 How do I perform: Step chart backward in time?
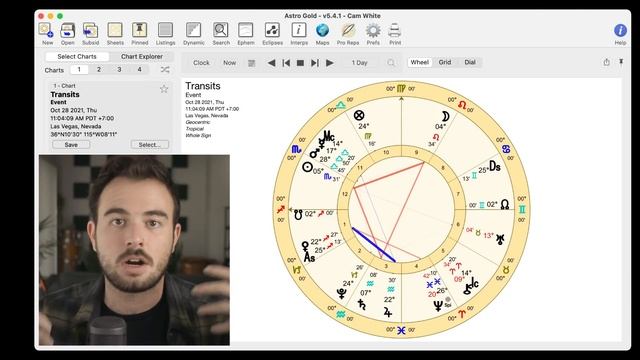click(x=271, y=63)
